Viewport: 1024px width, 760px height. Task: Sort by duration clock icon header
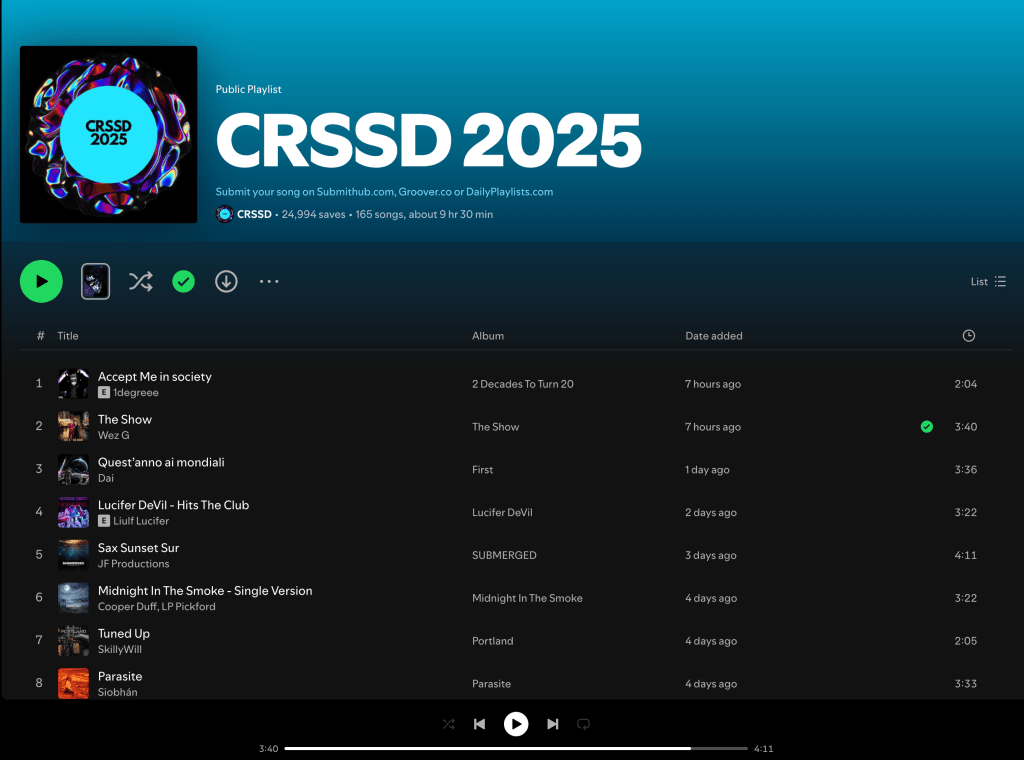click(x=968, y=336)
